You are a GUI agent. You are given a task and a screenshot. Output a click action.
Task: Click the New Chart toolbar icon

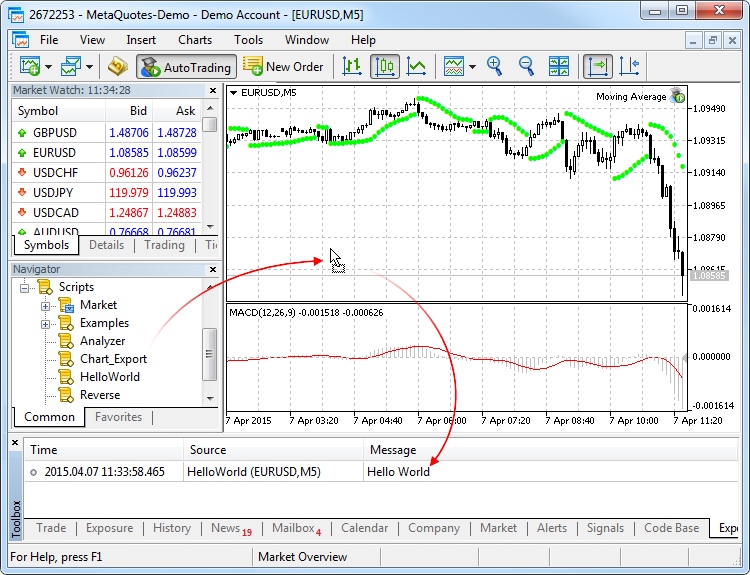[30, 66]
